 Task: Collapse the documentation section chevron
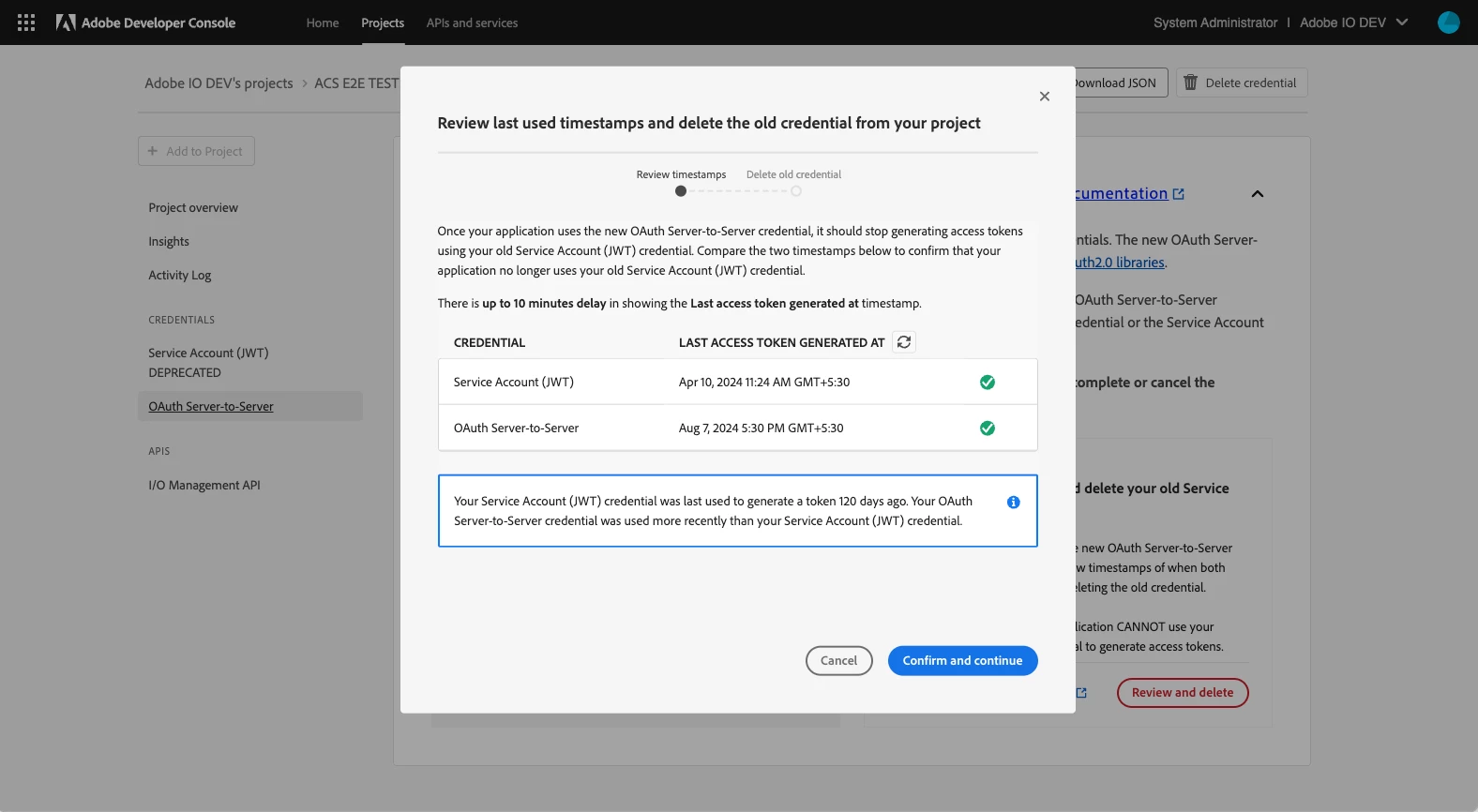point(1258,194)
